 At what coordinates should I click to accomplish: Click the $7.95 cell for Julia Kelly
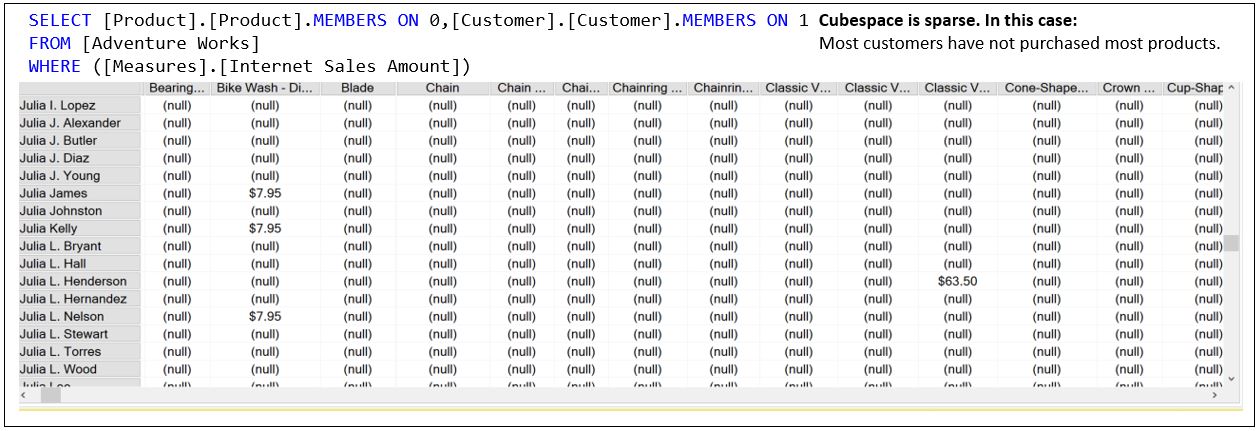pyautogui.click(x=265, y=228)
